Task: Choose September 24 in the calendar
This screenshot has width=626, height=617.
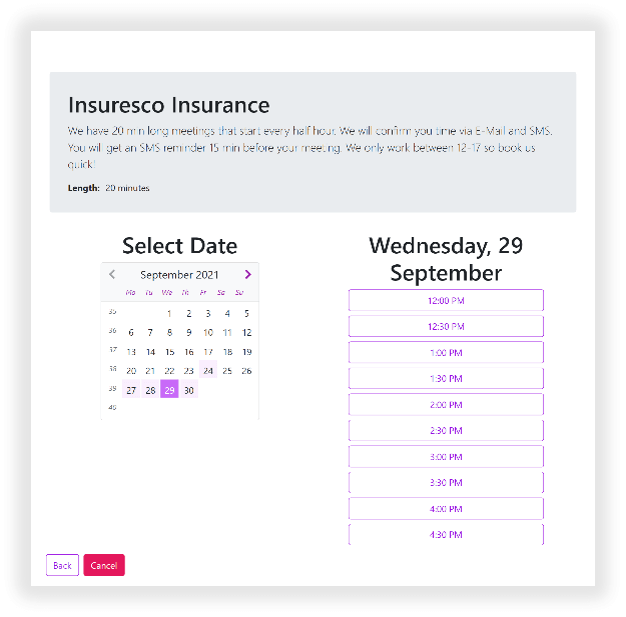Action: click(x=208, y=370)
